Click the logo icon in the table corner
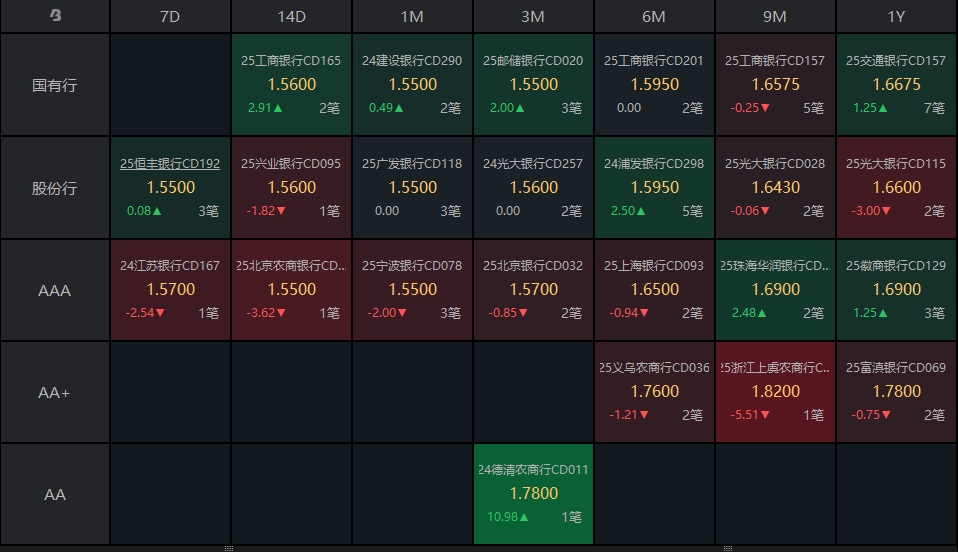This screenshot has height=552, width=958. (x=55, y=15)
